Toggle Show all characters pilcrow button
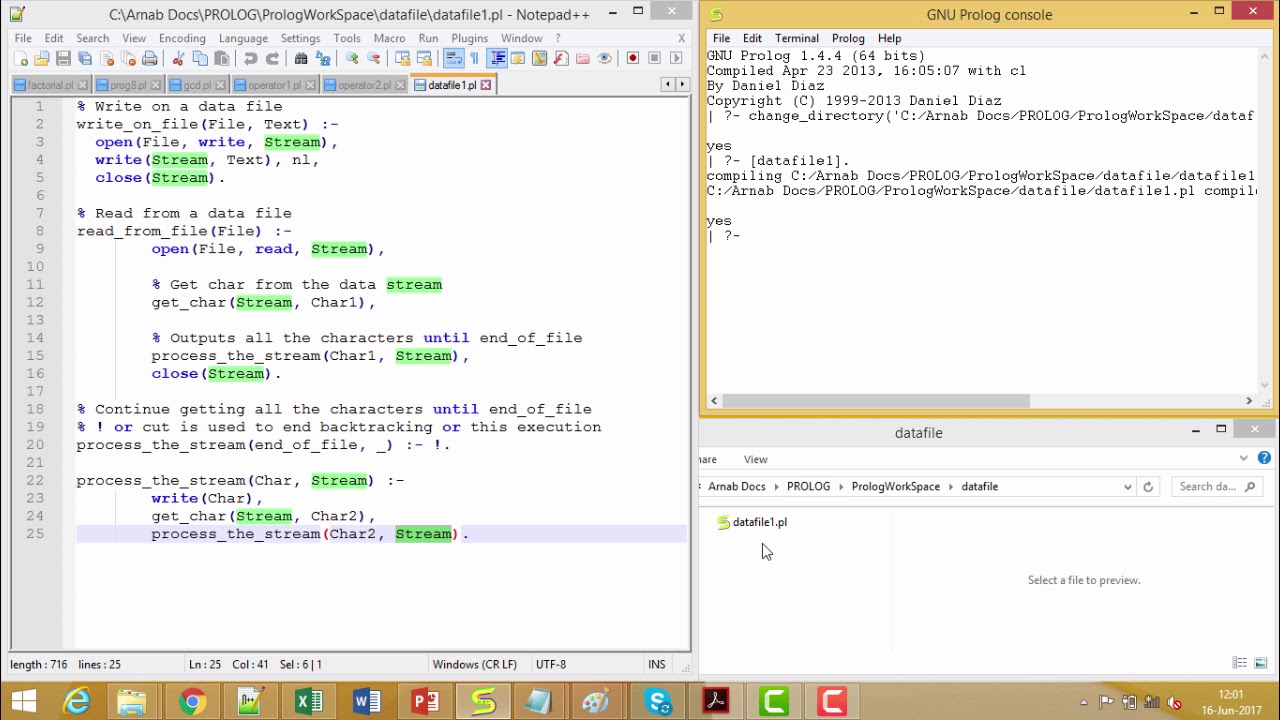The width and height of the screenshot is (1280, 720). 474,59
